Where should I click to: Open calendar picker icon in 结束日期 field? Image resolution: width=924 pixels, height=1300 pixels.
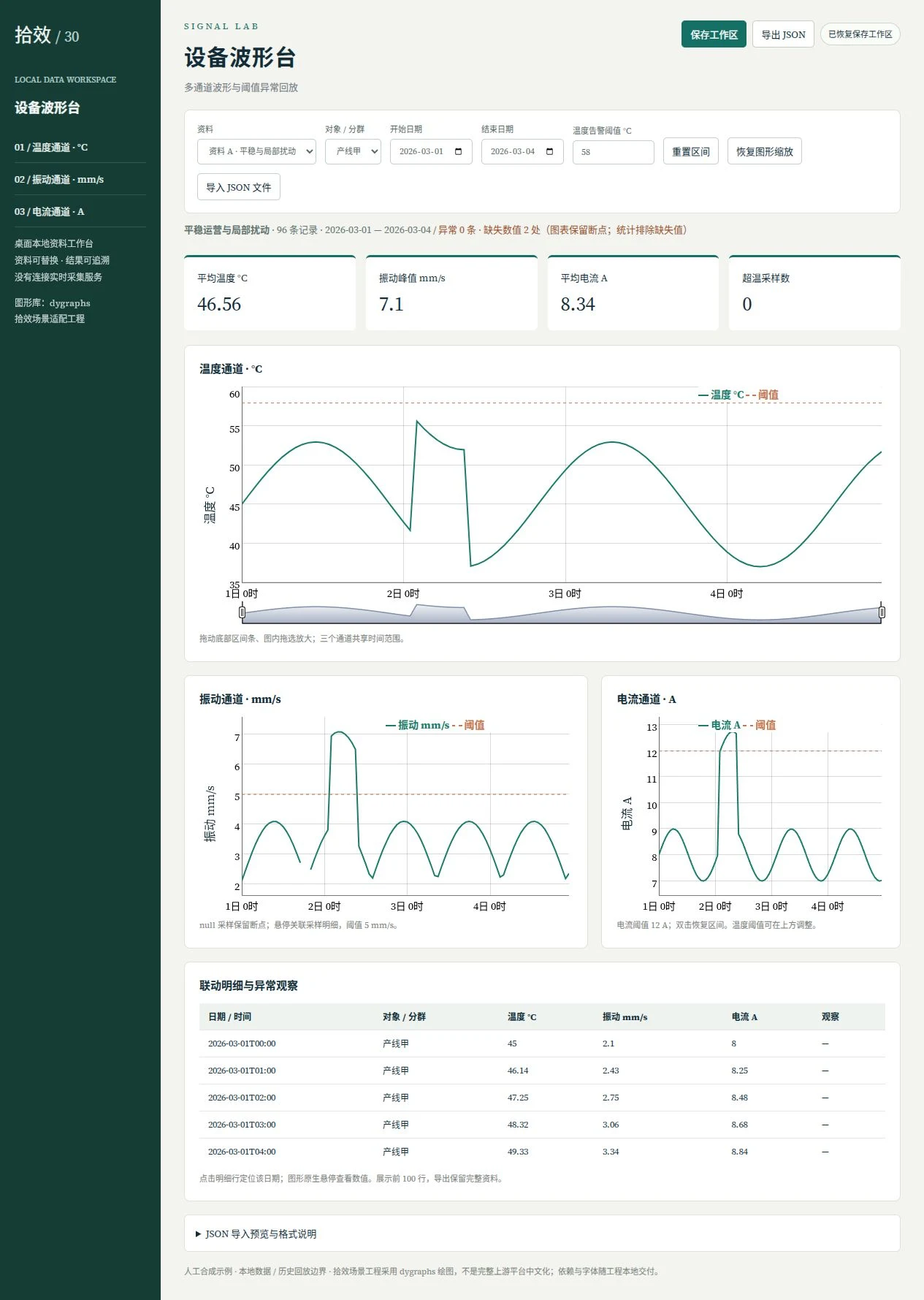pyautogui.click(x=550, y=151)
